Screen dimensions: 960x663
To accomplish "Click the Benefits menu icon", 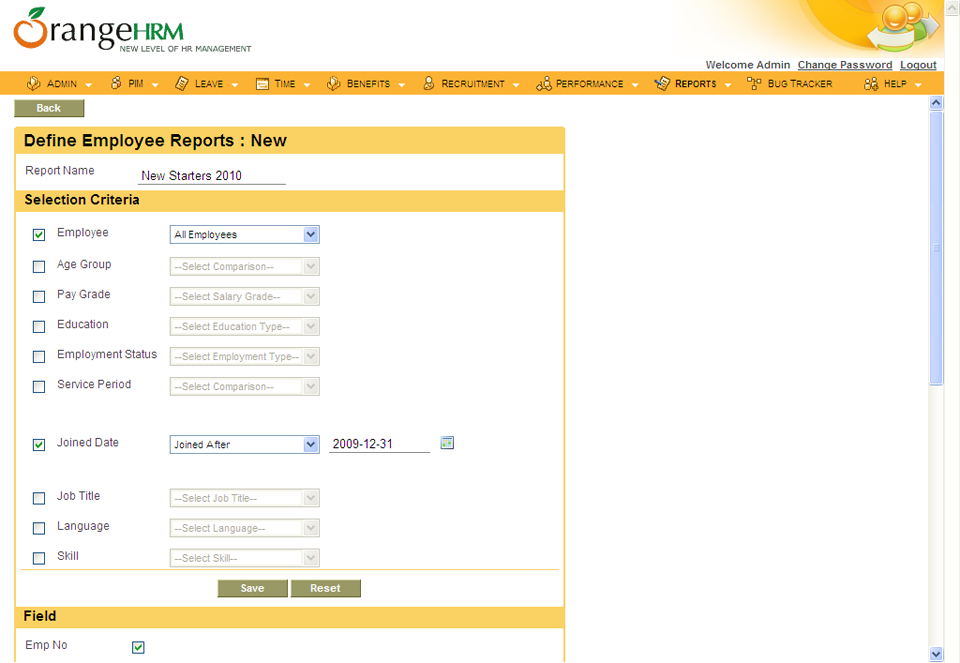I will coord(334,83).
